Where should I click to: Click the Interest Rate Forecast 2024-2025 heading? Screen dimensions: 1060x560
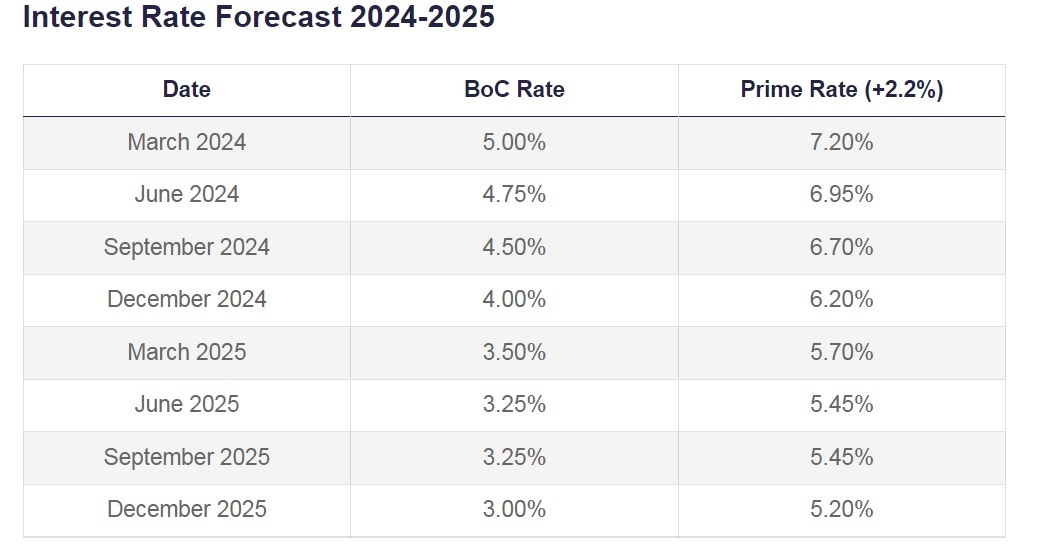pos(258,17)
